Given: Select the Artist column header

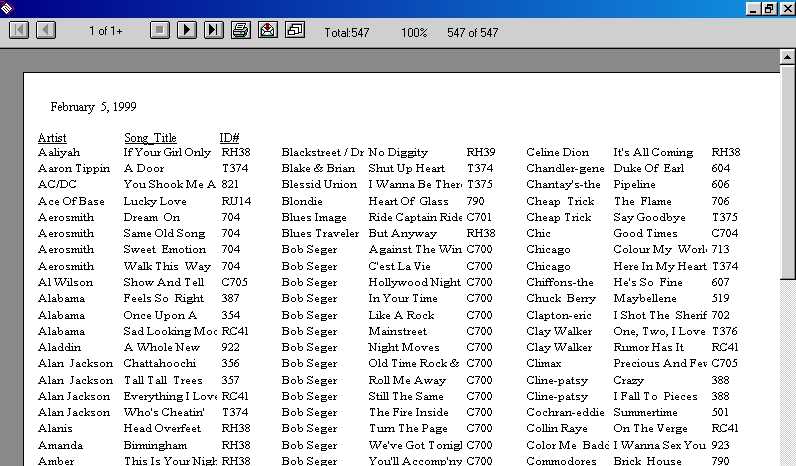Looking at the screenshot, I should [52, 137].
